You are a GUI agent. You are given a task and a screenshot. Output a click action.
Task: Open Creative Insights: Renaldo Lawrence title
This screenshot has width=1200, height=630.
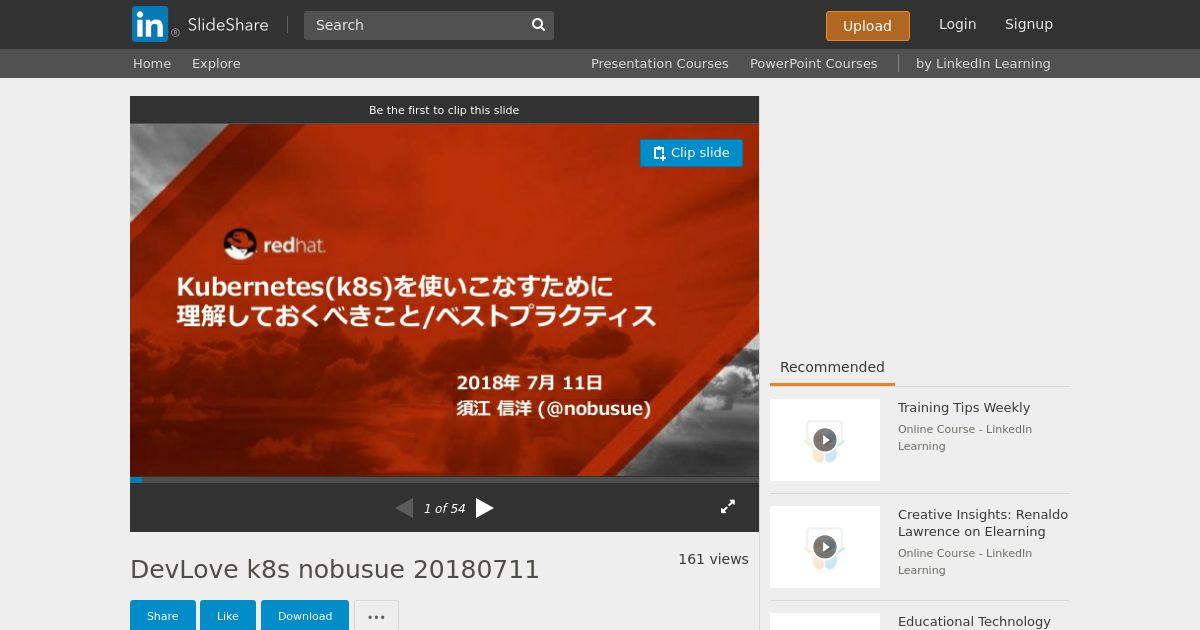click(983, 523)
